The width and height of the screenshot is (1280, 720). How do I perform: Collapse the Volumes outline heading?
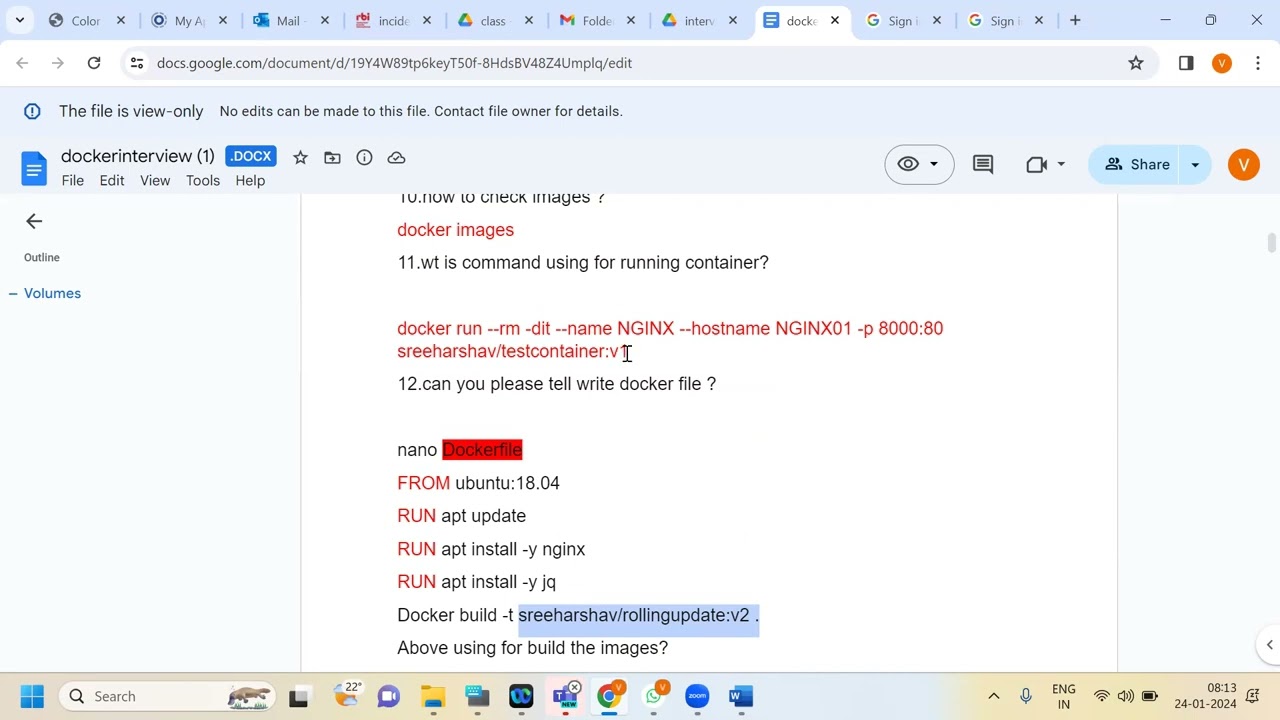click(x=13, y=293)
